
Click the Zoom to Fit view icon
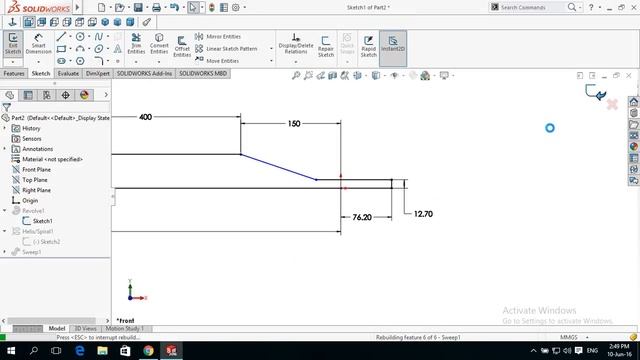point(296,76)
